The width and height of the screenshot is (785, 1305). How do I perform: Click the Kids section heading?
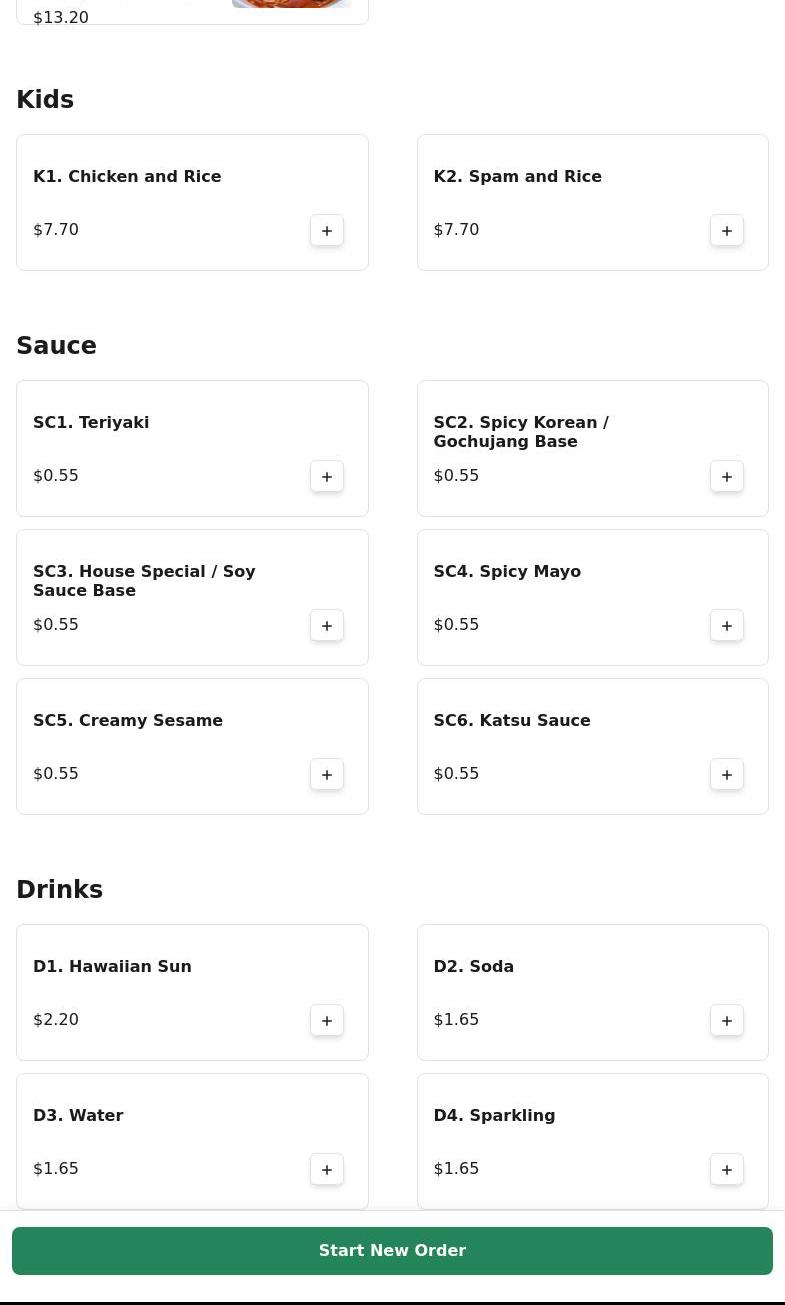(x=45, y=100)
